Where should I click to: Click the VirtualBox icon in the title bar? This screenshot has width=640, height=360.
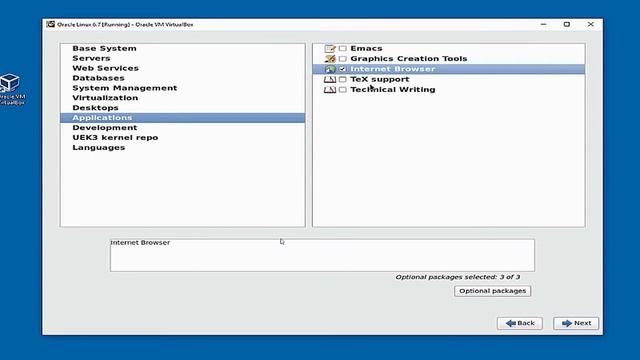point(51,24)
